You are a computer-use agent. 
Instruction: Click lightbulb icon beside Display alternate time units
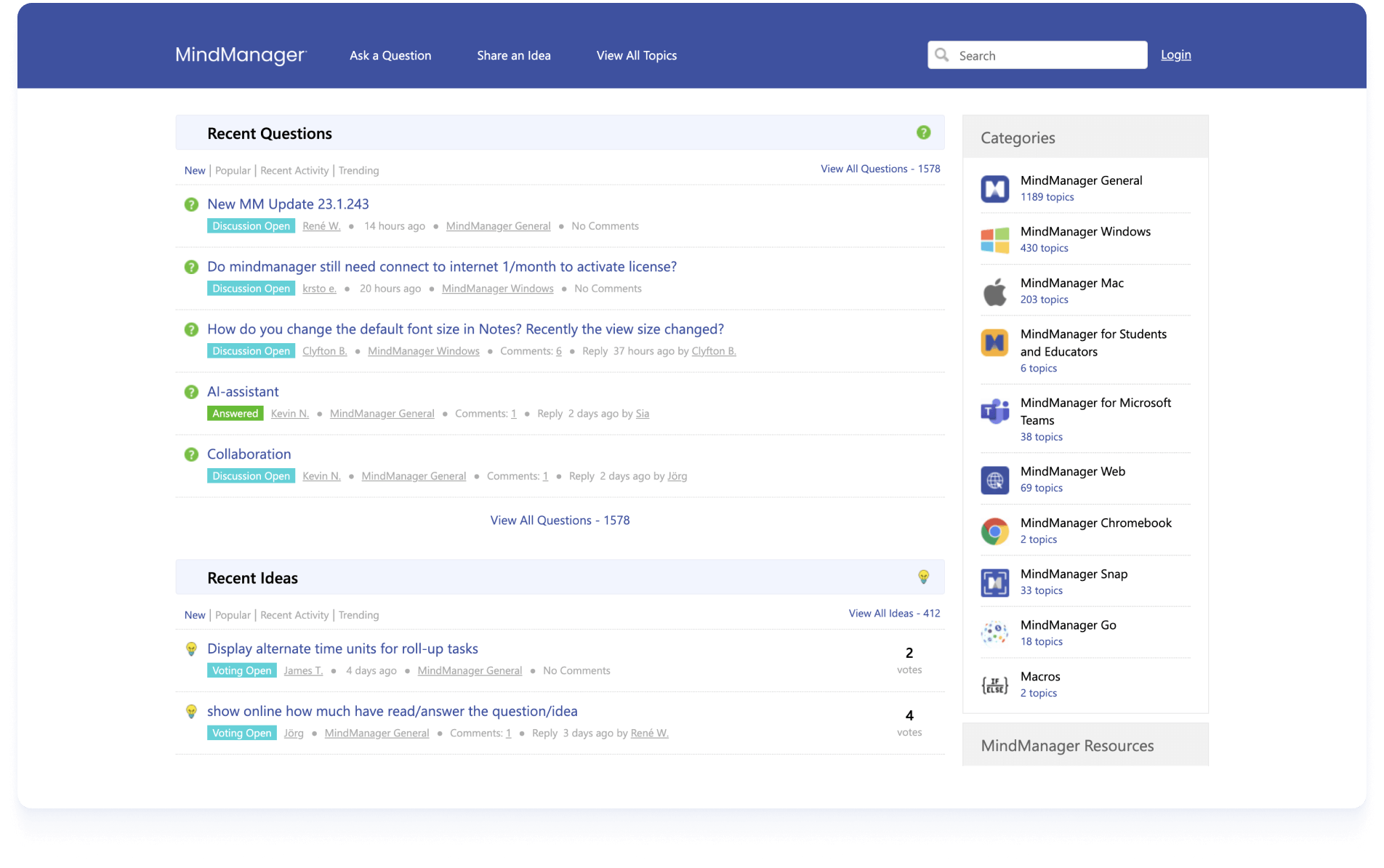click(191, 648)
